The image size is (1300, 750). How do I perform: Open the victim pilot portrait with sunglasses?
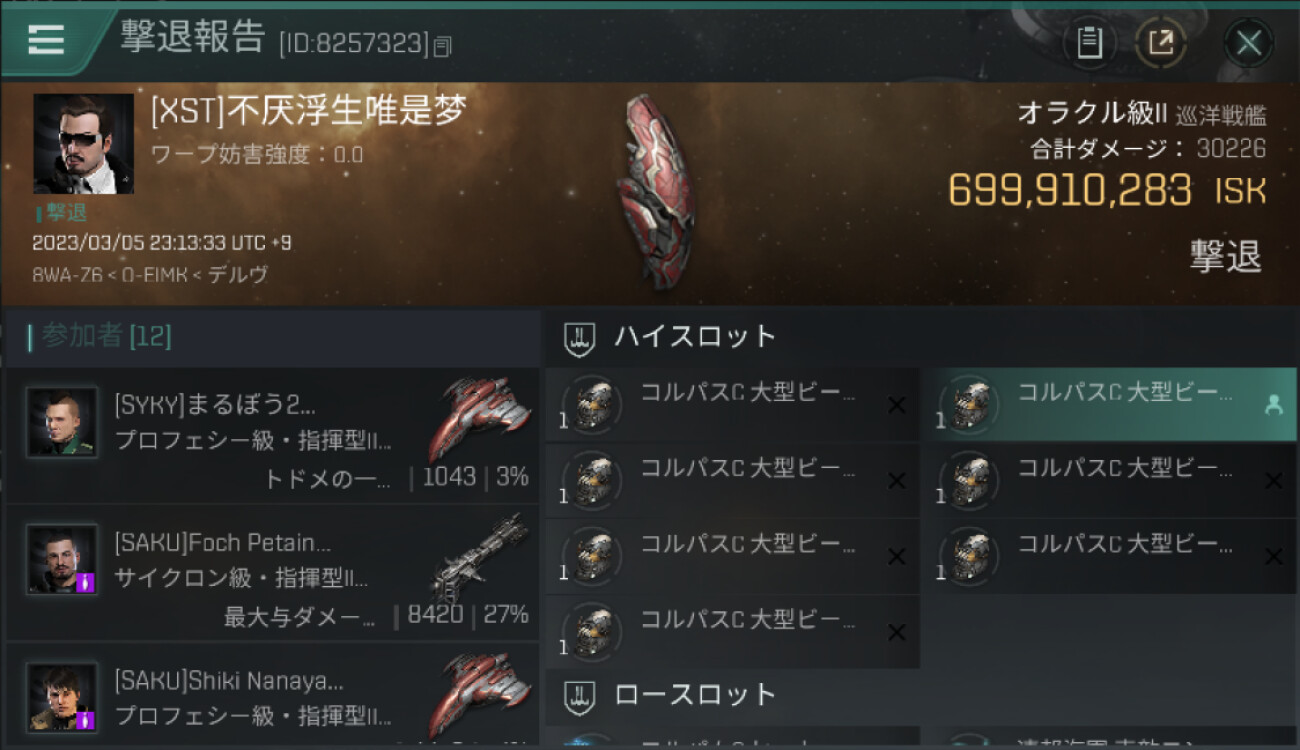[83, 143]
